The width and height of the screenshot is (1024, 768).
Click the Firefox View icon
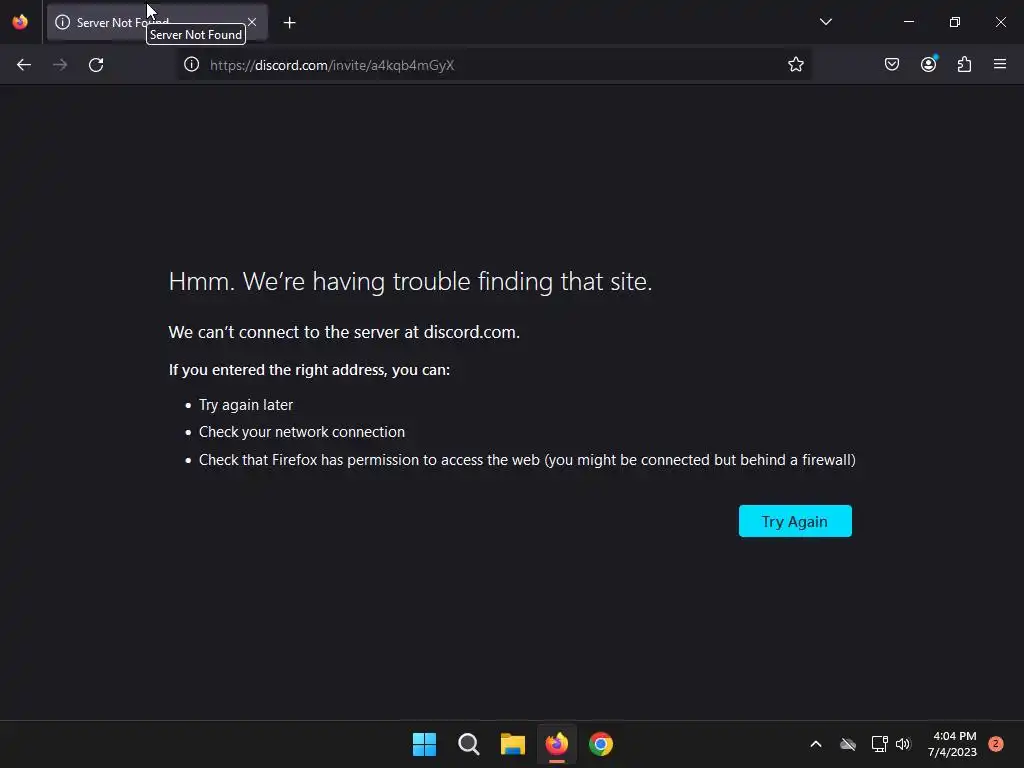point(20,22)
